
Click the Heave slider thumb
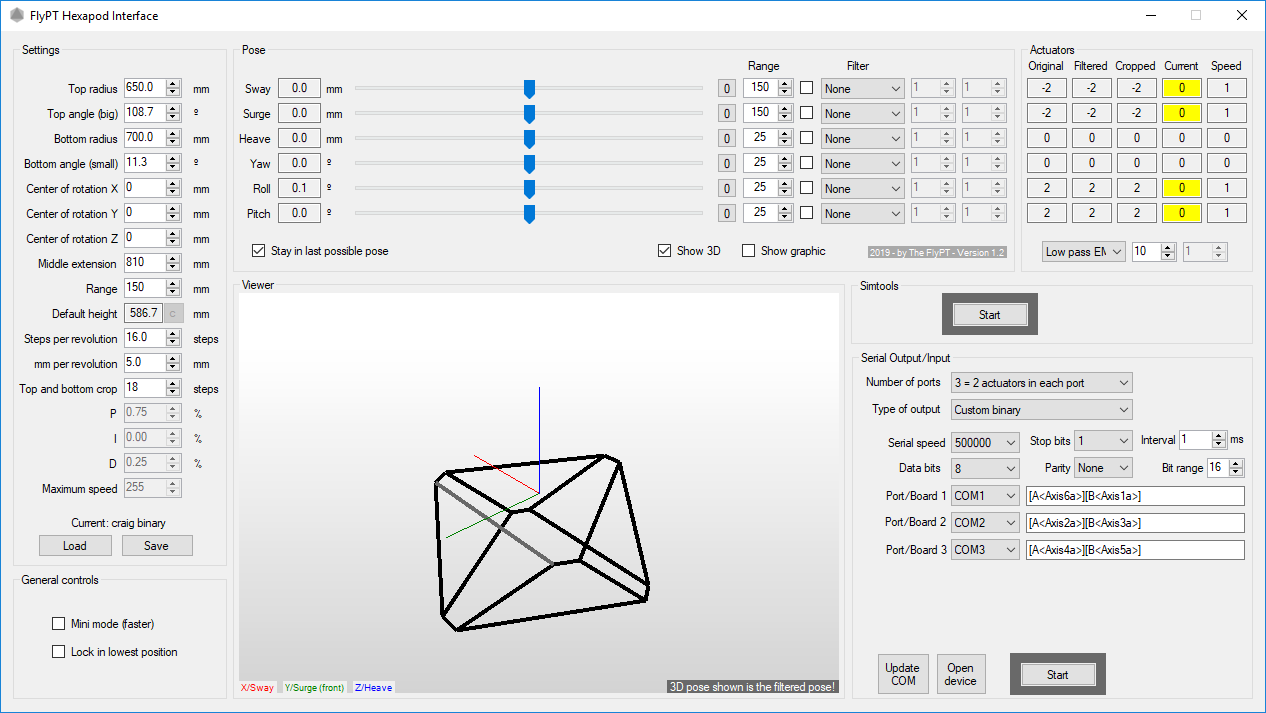point(529,138)
